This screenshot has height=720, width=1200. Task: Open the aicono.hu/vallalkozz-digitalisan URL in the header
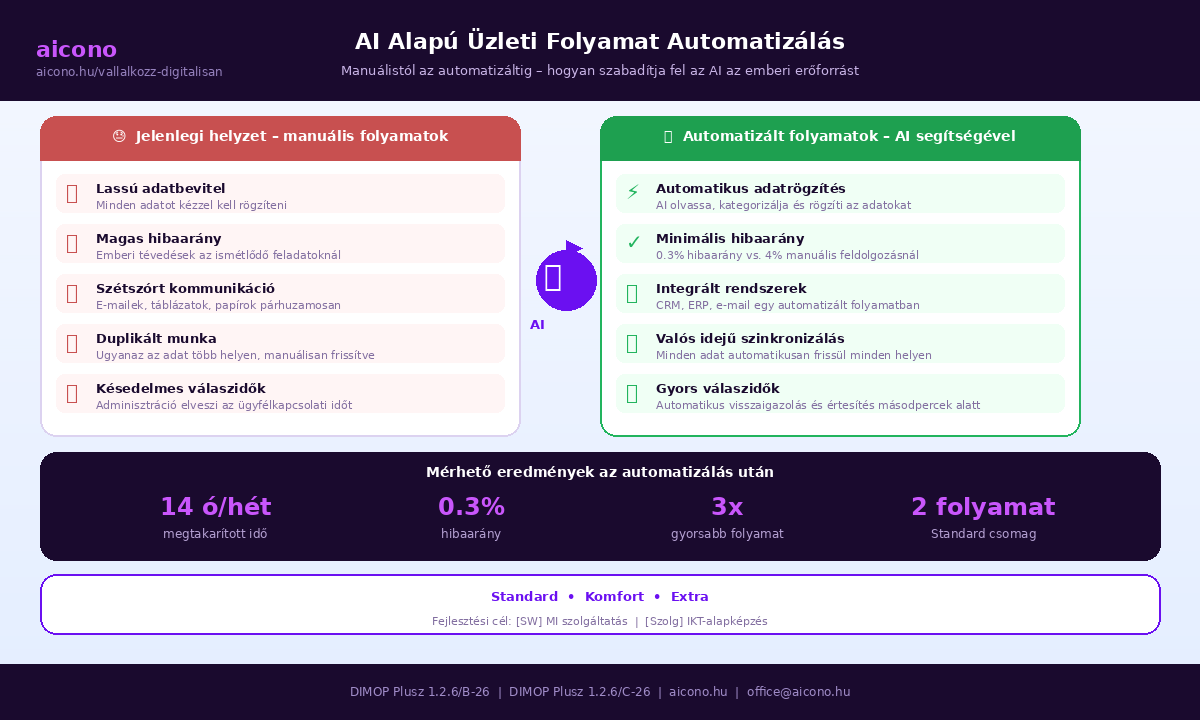129,72
